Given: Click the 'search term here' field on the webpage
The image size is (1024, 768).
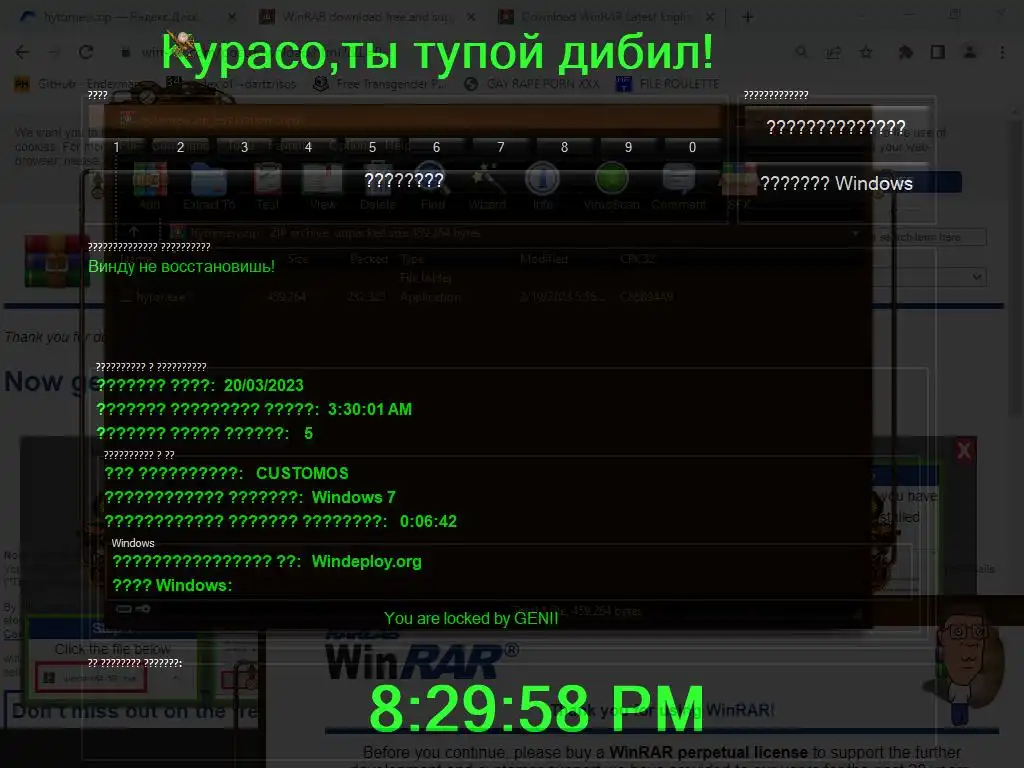Looking at the screenshot, I should coord(928,237).
